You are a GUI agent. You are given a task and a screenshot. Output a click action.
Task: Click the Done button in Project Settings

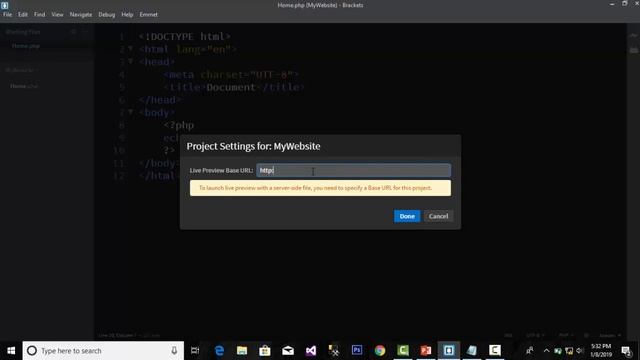(x=407, y=216)
